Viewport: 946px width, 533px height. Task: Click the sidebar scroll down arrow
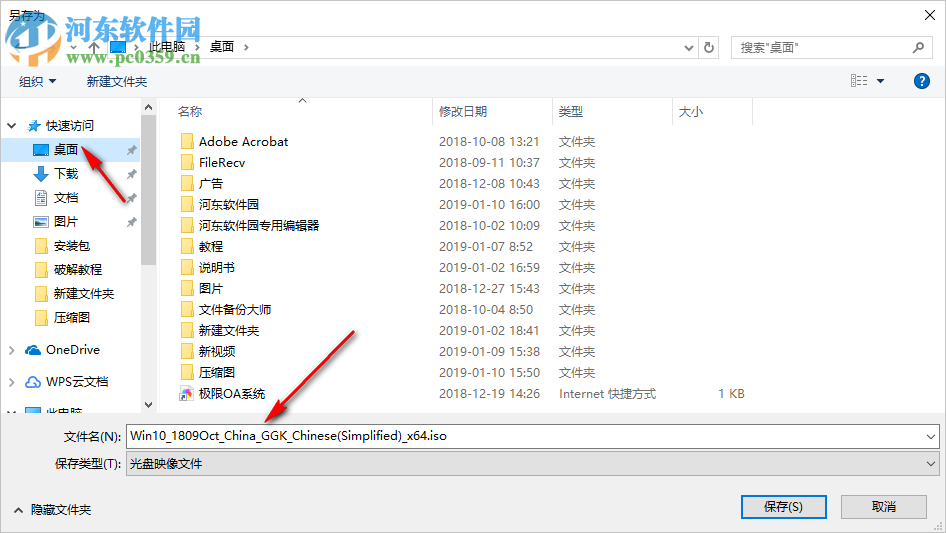[x=148, y=404]
